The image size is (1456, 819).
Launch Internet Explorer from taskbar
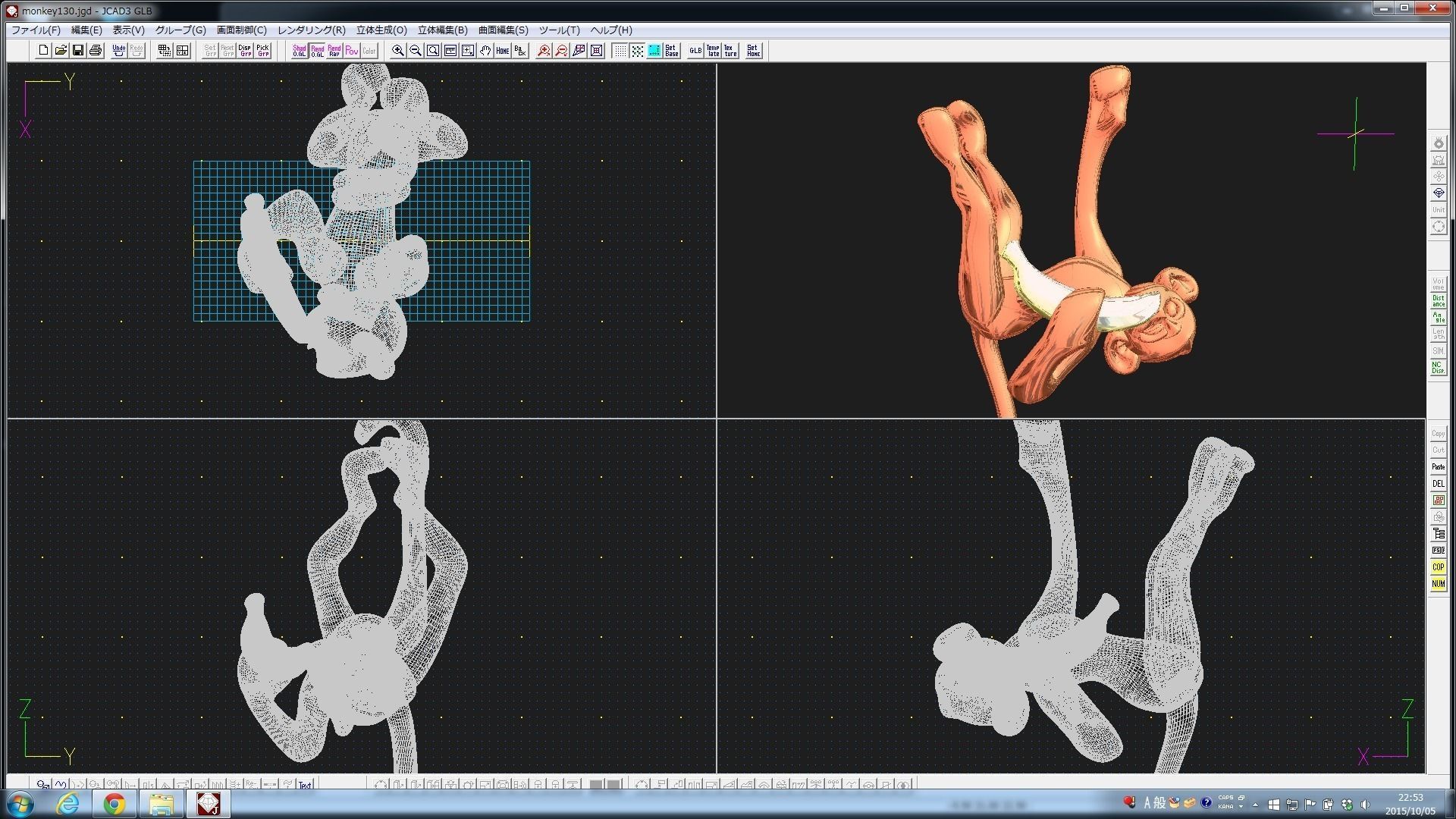(x=68, y=804)
